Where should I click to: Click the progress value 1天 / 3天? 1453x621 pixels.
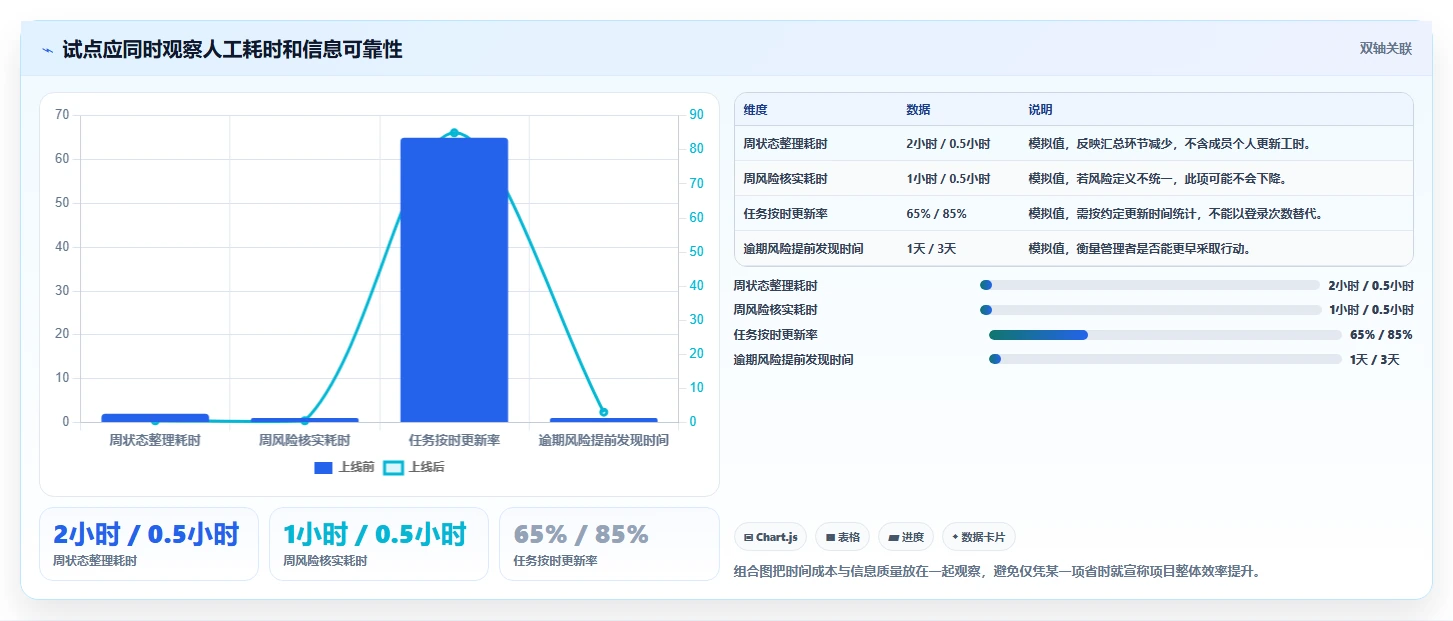tap(1374, 360)
